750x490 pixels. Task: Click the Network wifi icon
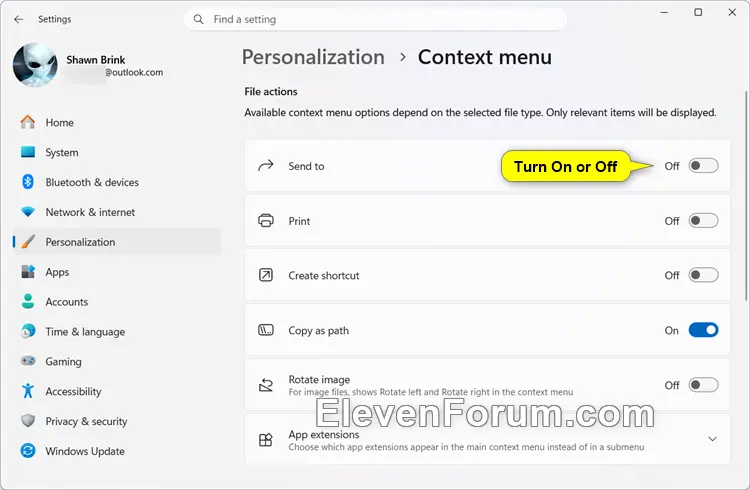click(x=28, y=212)
